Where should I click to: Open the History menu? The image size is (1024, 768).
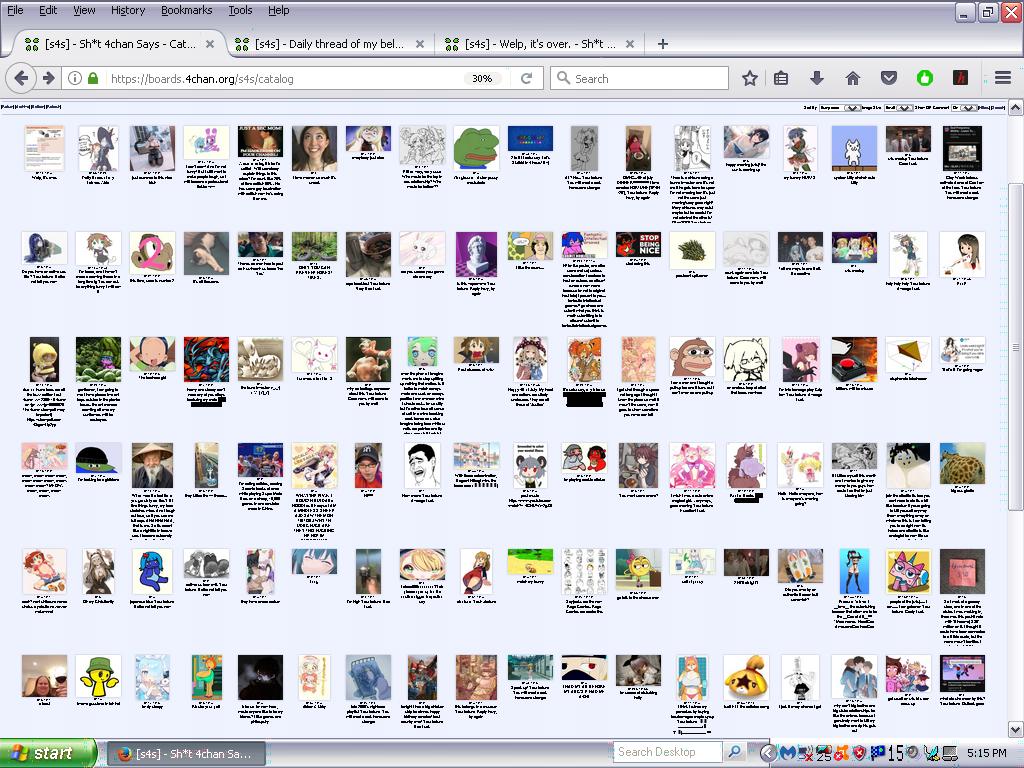[x=128, y=10]
